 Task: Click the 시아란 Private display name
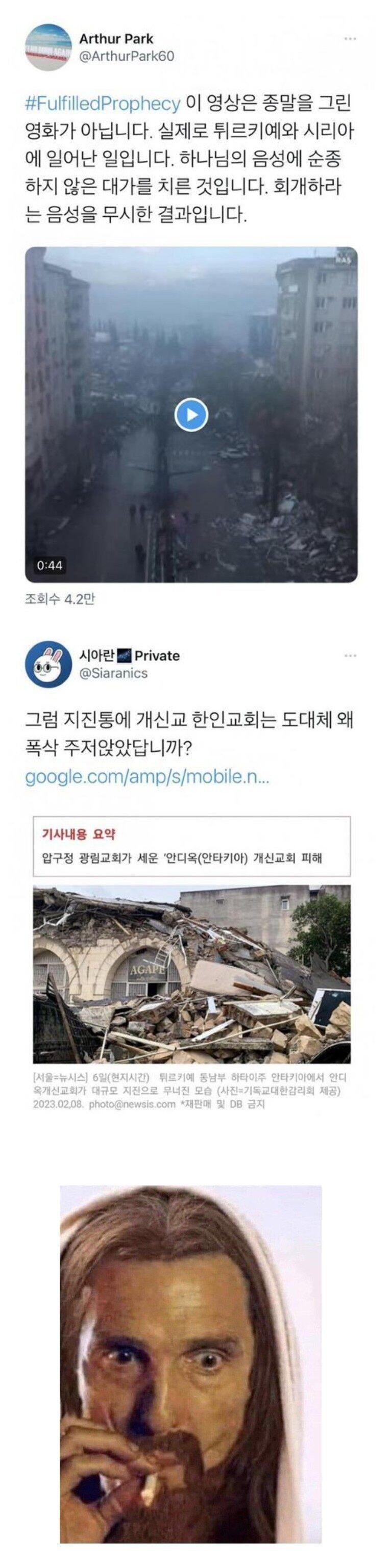click(x=130, y=655)
